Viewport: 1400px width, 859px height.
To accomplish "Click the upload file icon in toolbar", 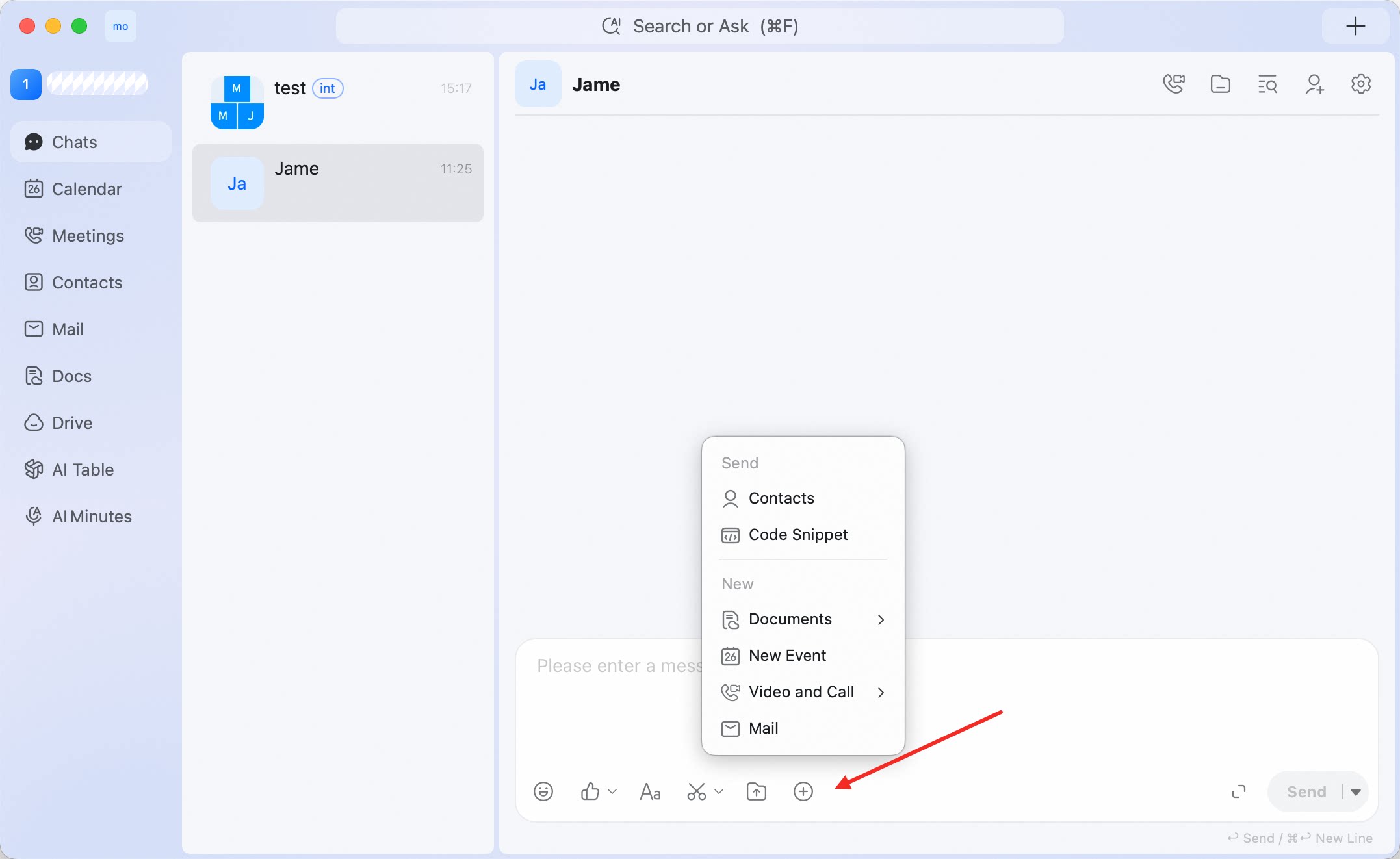I will [757, 791].
